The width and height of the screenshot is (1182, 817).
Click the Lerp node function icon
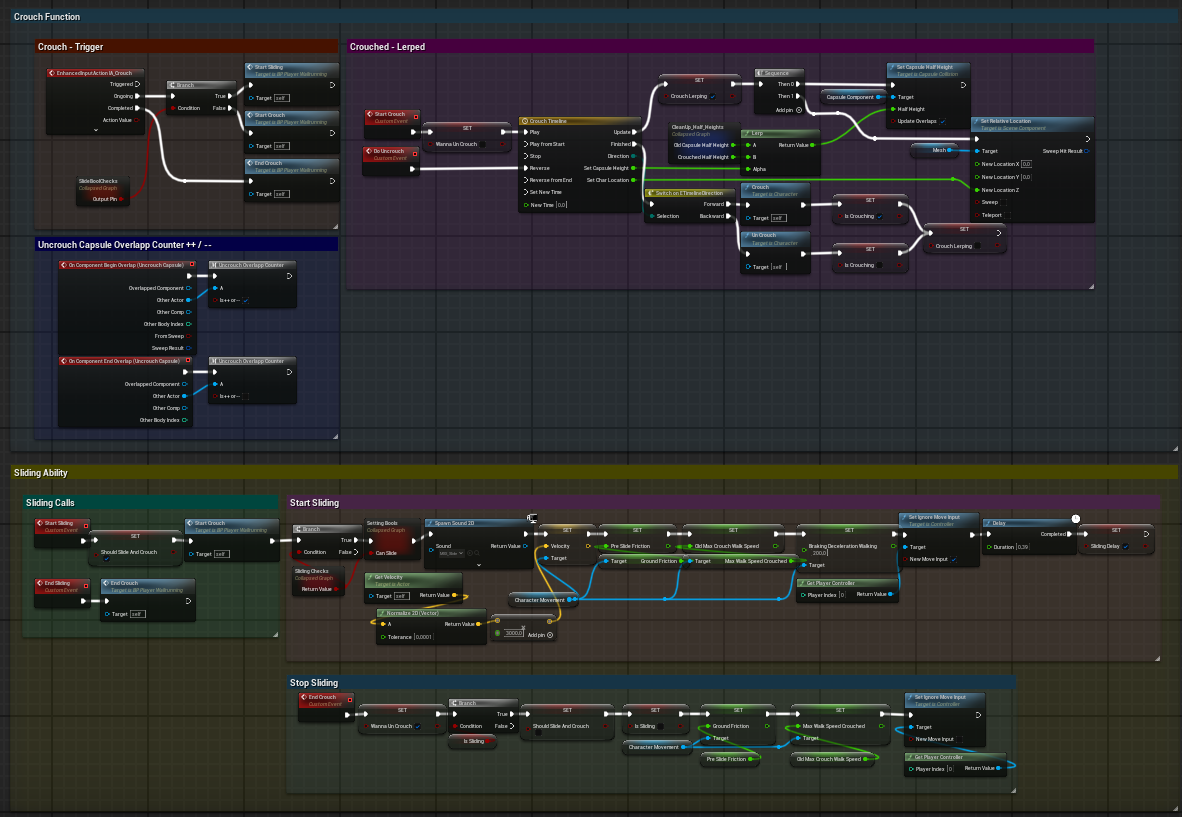(x=746, y=133)
